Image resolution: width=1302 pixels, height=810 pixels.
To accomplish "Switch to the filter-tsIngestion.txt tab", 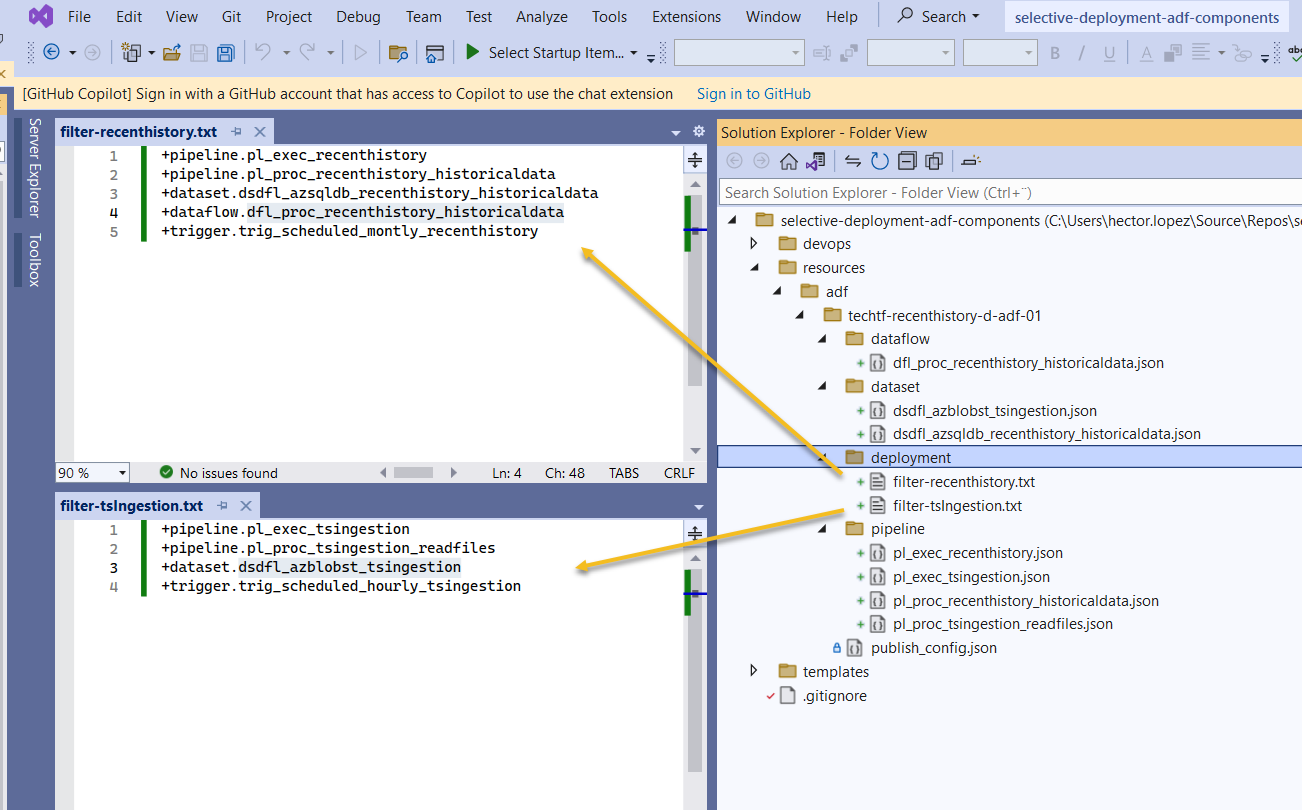I will tap(131, 506).
